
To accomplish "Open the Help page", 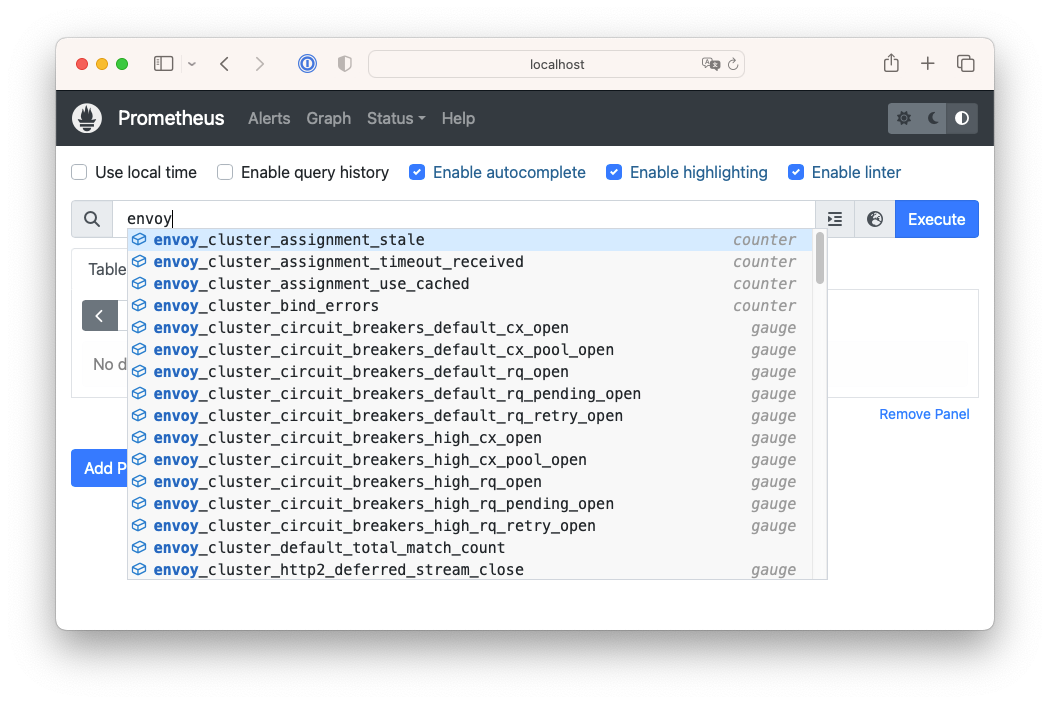I will [458, 119].
